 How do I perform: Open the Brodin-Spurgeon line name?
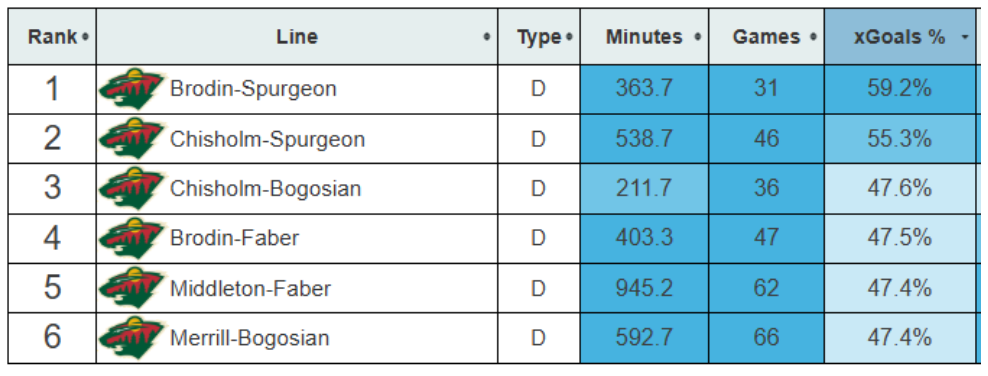253,89
